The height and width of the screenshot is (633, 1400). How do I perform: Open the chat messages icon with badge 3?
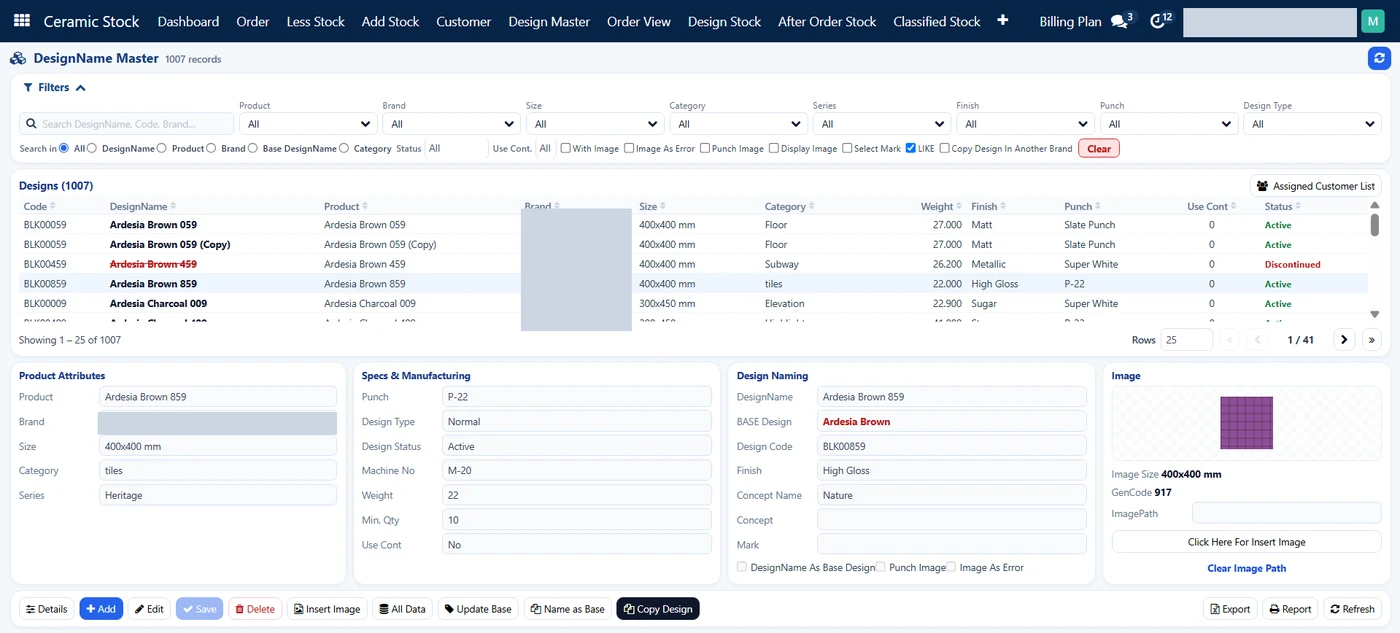coord(1122,21)
